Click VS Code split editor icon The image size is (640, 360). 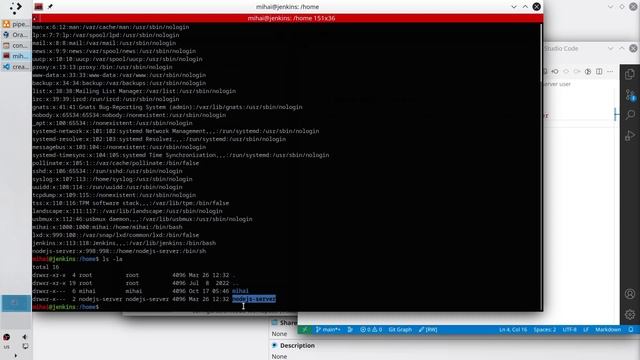click(x=599, y=71)
